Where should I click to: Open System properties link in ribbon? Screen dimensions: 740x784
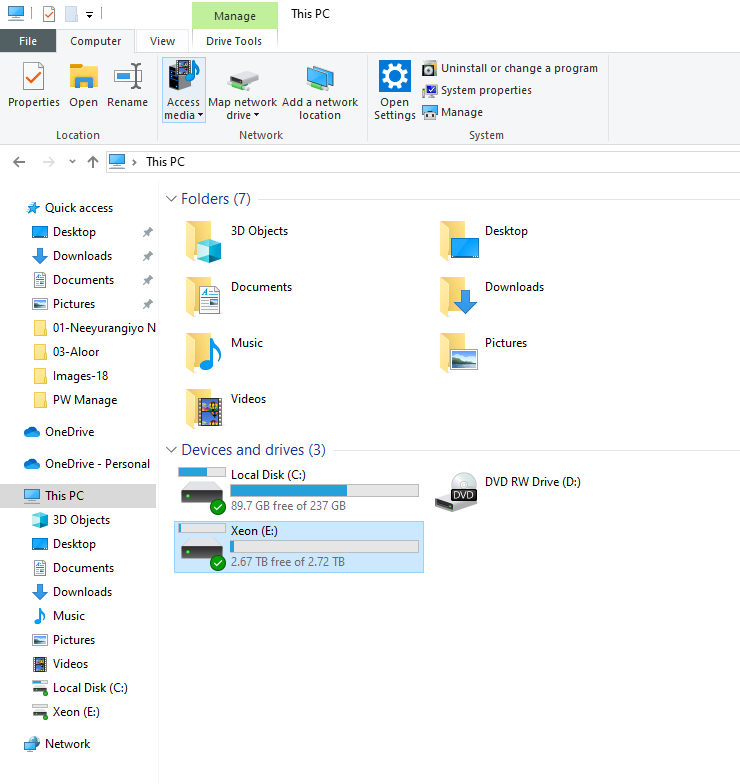click(x=476, y=90)
